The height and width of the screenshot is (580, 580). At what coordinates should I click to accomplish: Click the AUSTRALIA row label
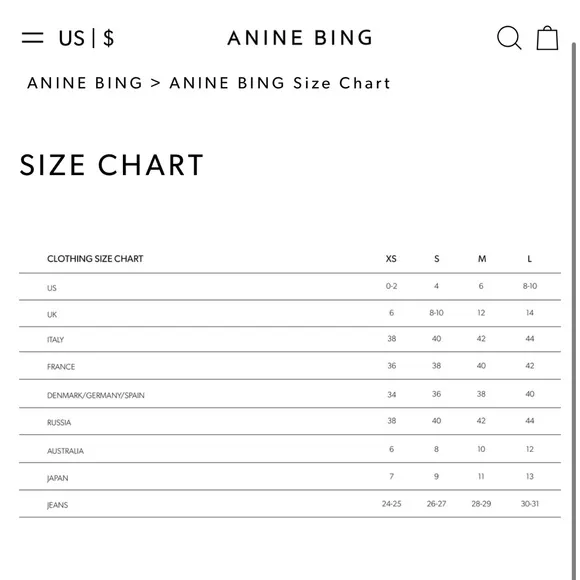tap(65, 451)
